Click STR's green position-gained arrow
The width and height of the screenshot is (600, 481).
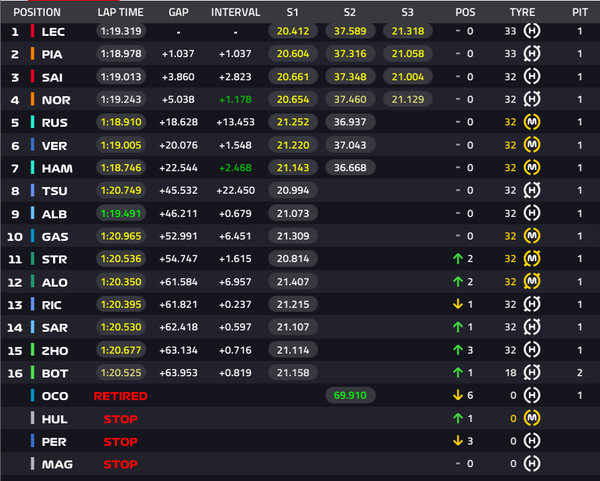[458, 259]
